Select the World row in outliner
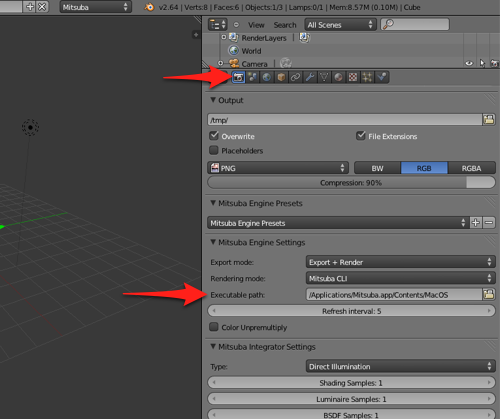This screenshot has width=500, height=419. (x=351, y=51)
